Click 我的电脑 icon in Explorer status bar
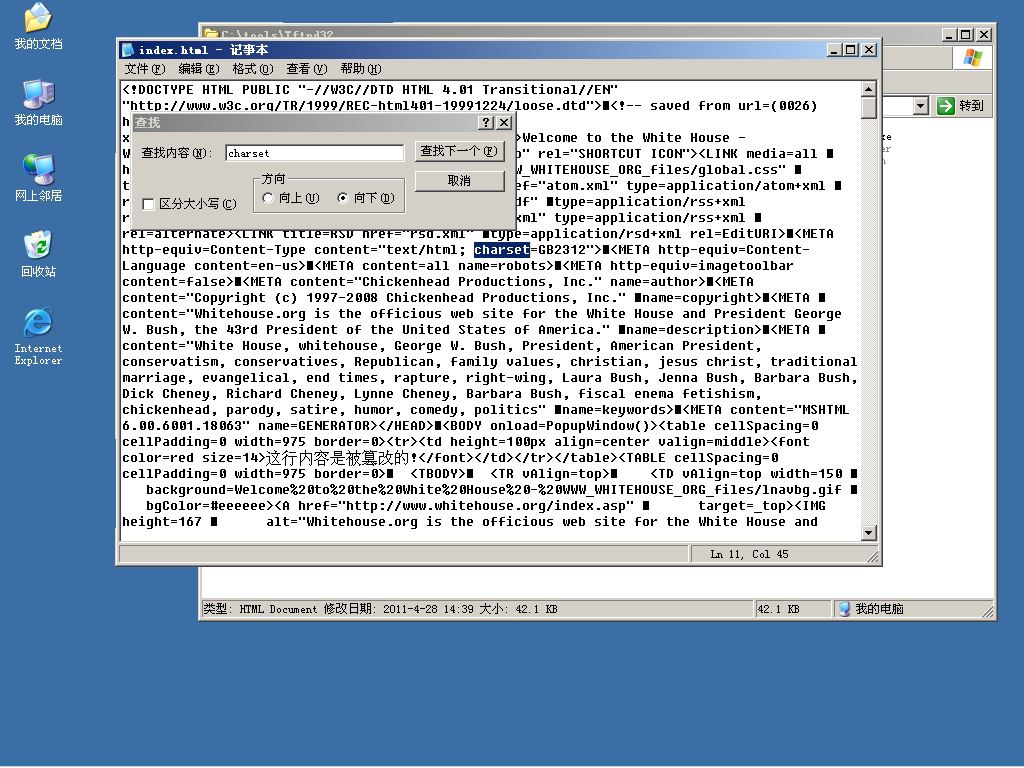The width and height of the screenshot is (1024, 768). (x=844, y=609)
